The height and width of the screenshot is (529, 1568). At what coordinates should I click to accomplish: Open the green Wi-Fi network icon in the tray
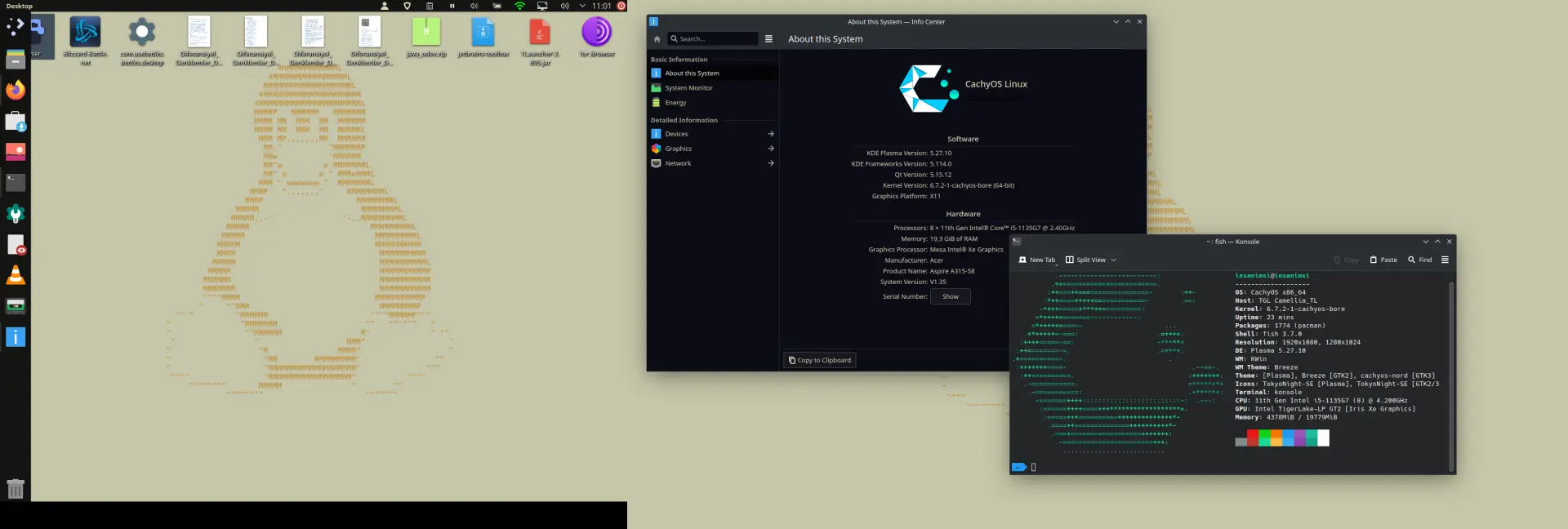[519, 6]
